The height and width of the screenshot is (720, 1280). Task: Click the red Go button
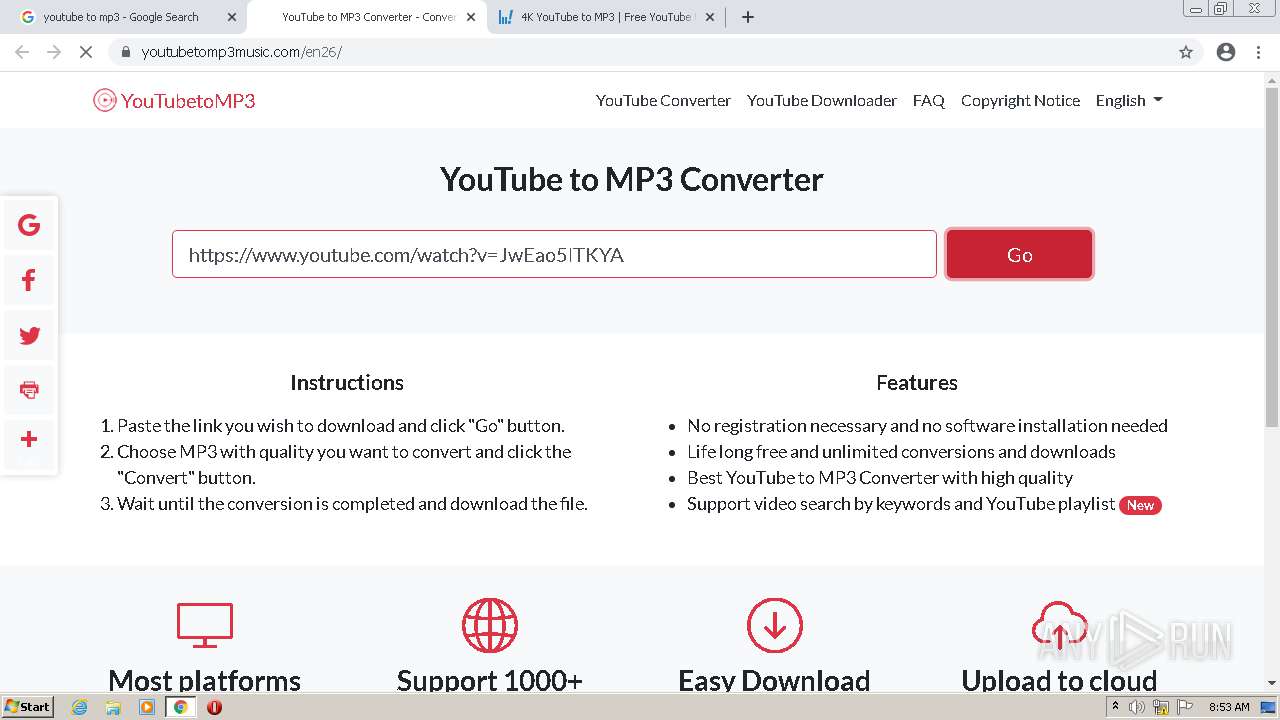click(1019, 254)
